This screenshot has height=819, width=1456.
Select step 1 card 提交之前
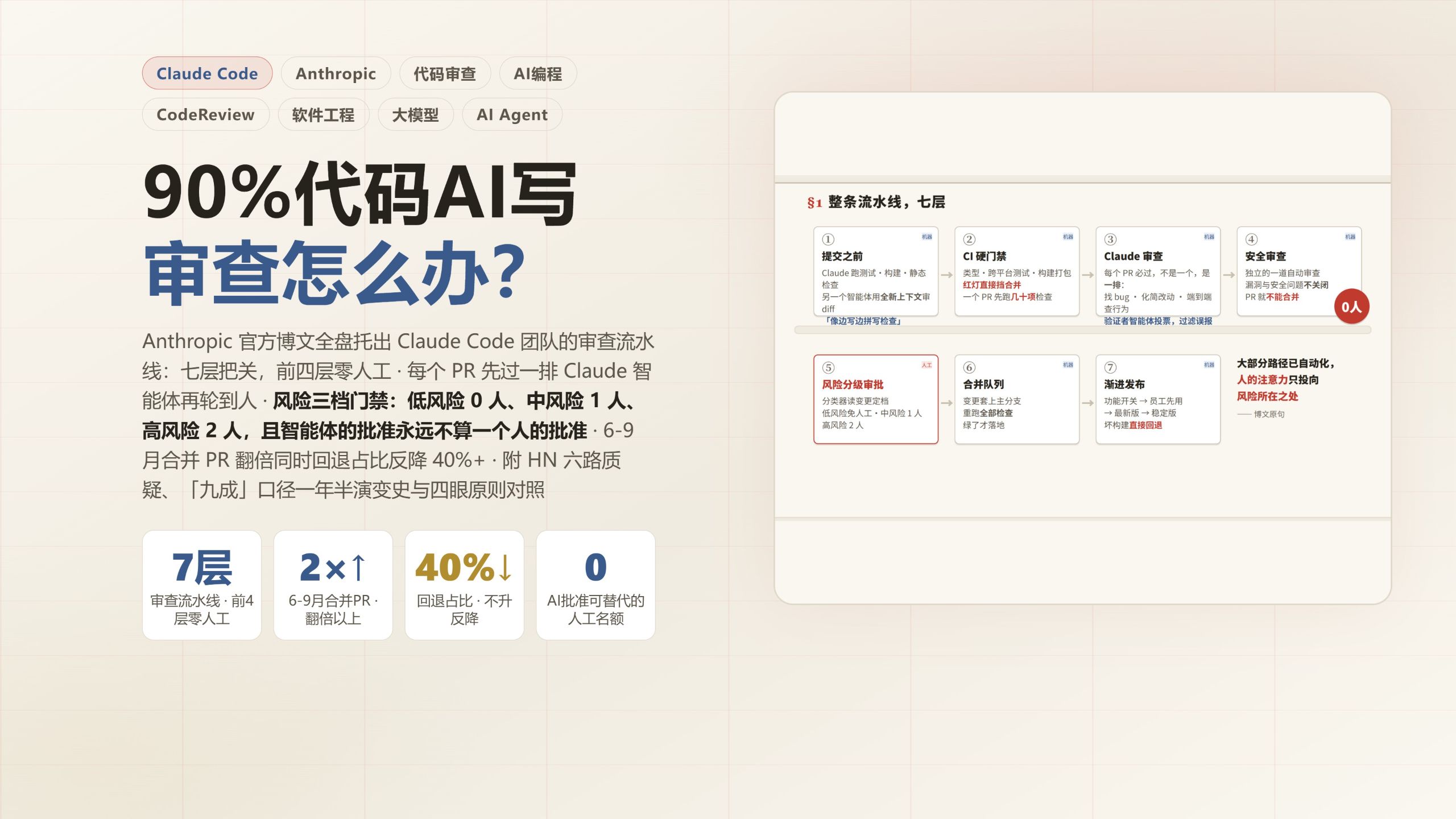(876, 271)
